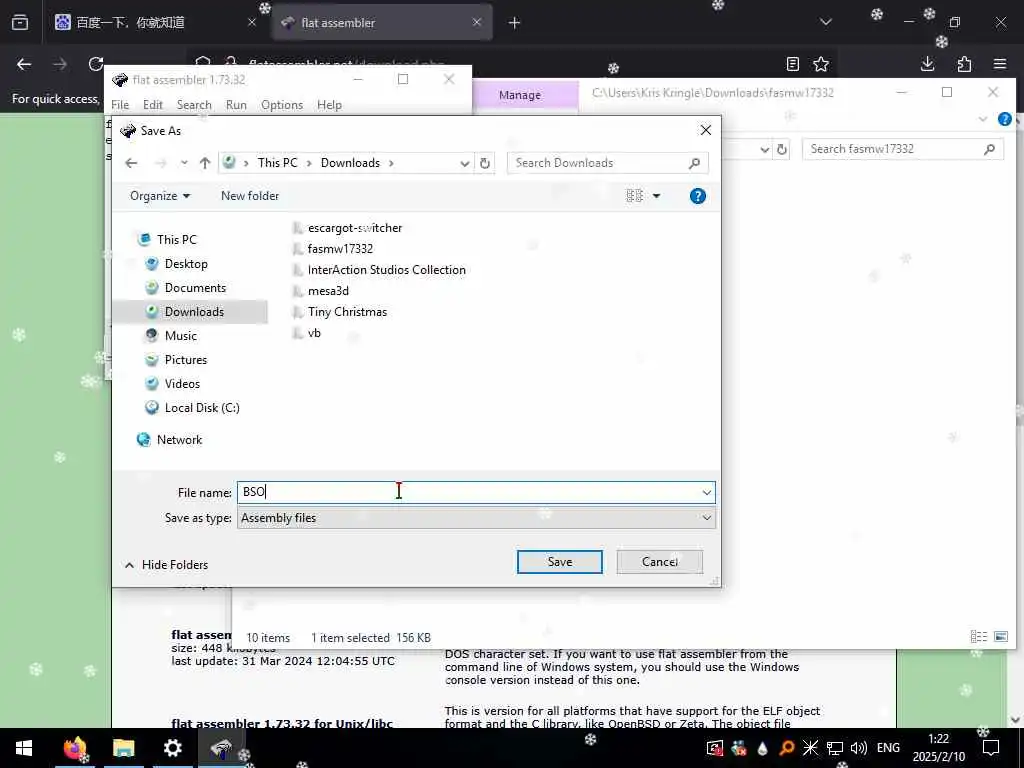Image resolution: width=1024 pixels, height=768 pixels.
Task: Open the Windows Start menu
Action: click(x=24, y=748)
